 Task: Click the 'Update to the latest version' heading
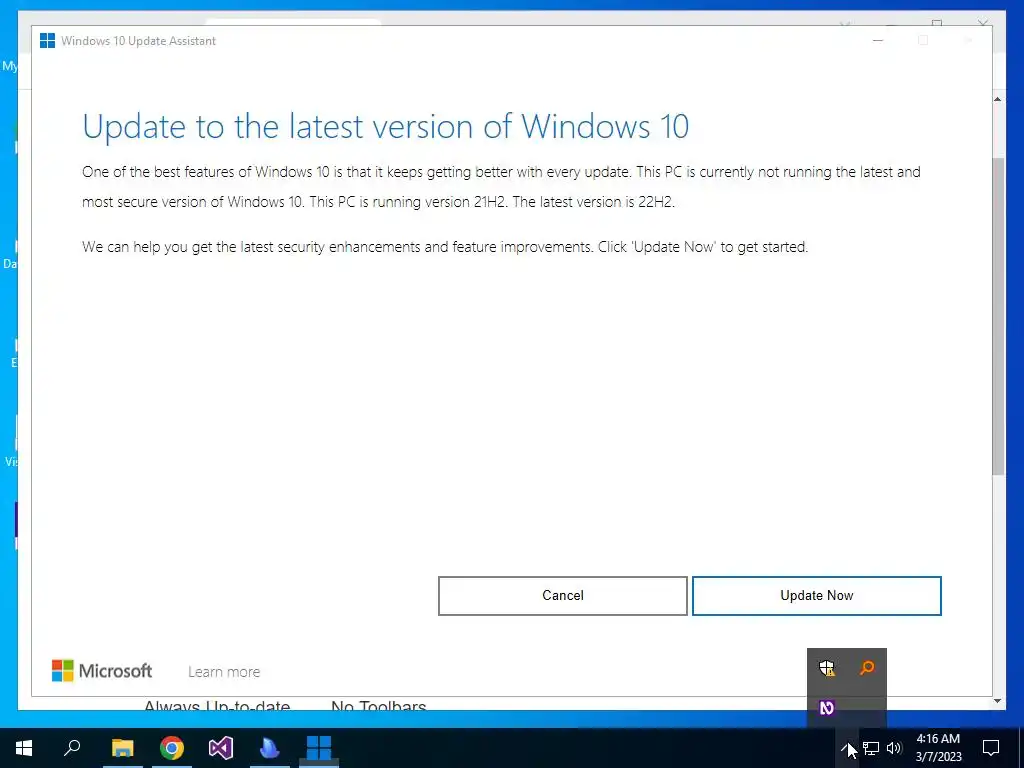tap(385, 127)
